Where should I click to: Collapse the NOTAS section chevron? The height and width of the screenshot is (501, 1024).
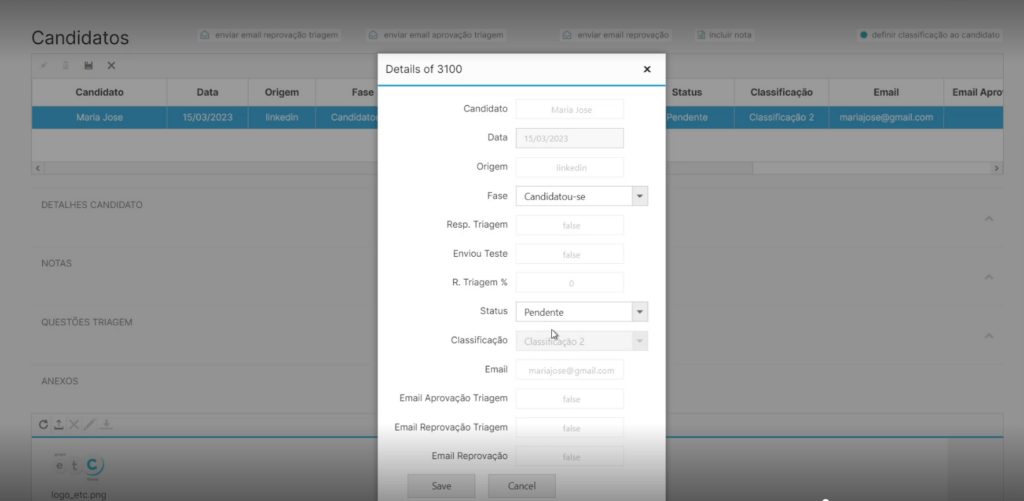(989, 277)
